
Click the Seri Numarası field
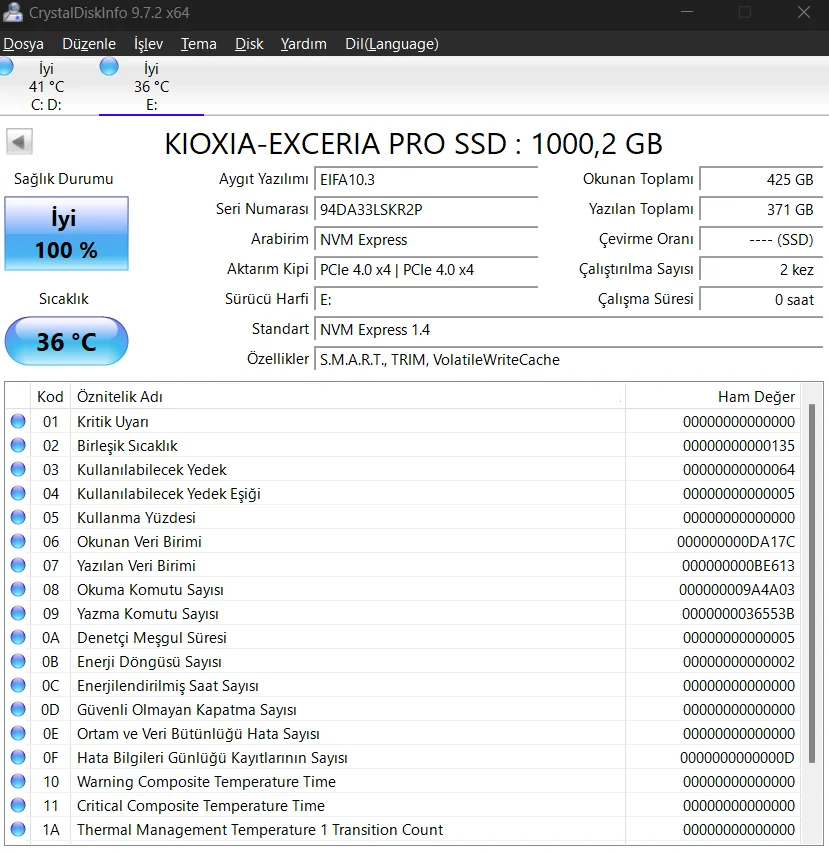(425, 210)
